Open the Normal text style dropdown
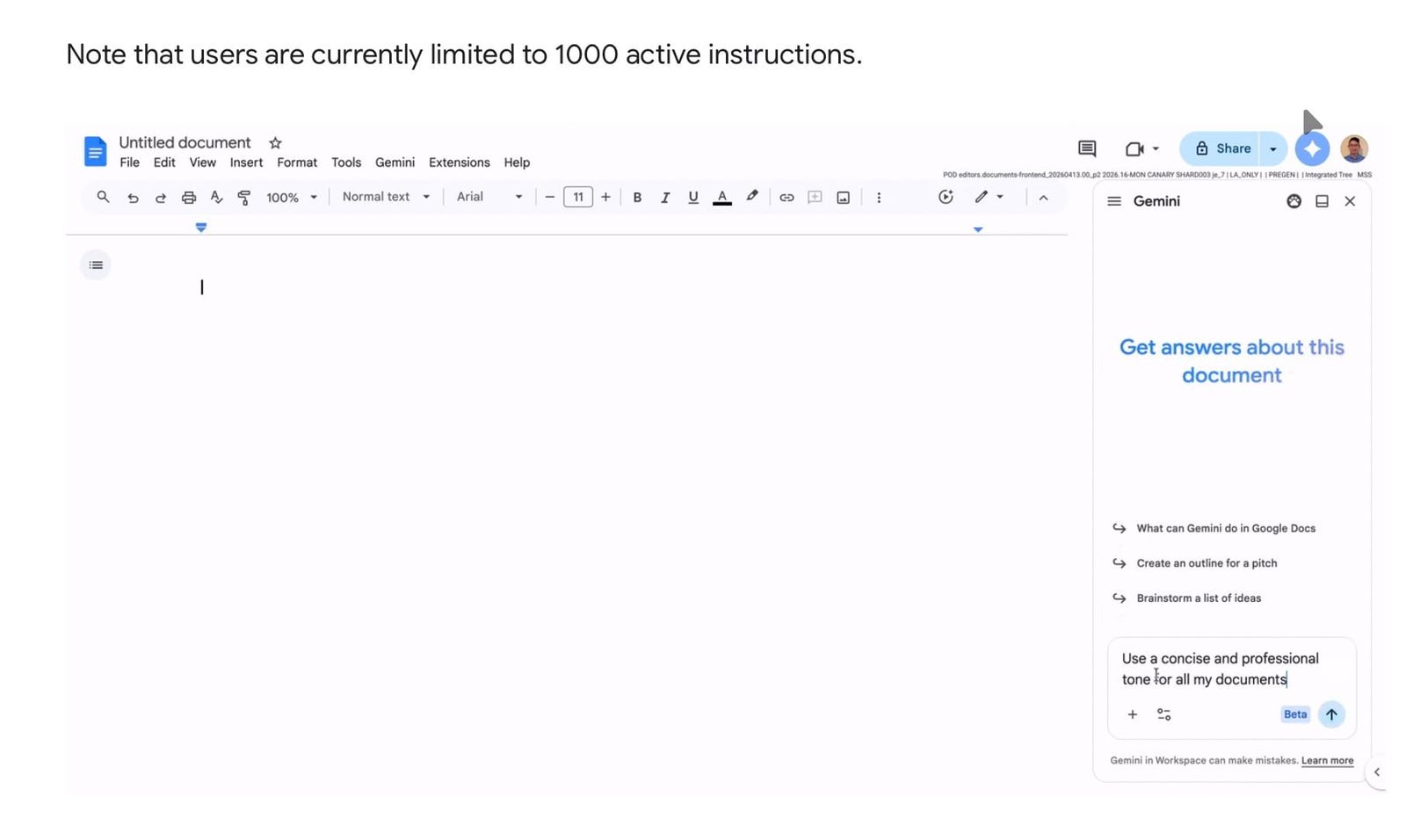The width and height of the screenshot is (1406, 840). pyautogui.click(x=386, y=197)
